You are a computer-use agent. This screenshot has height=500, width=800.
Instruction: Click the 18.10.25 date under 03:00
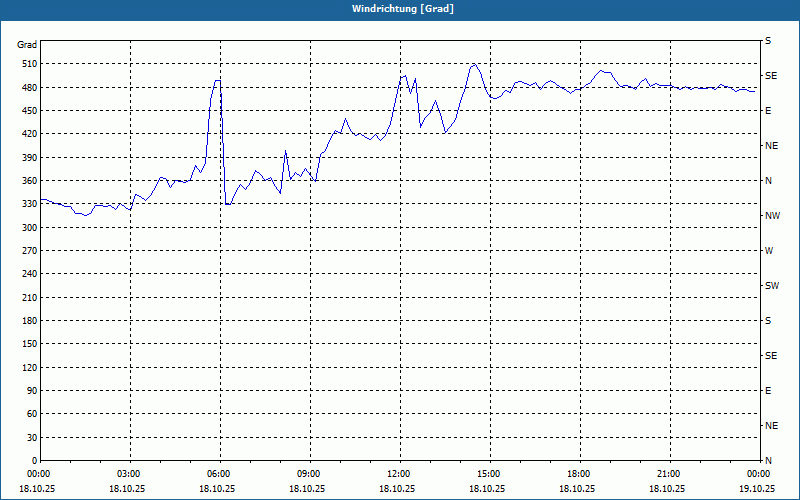(x=127, y=488)
